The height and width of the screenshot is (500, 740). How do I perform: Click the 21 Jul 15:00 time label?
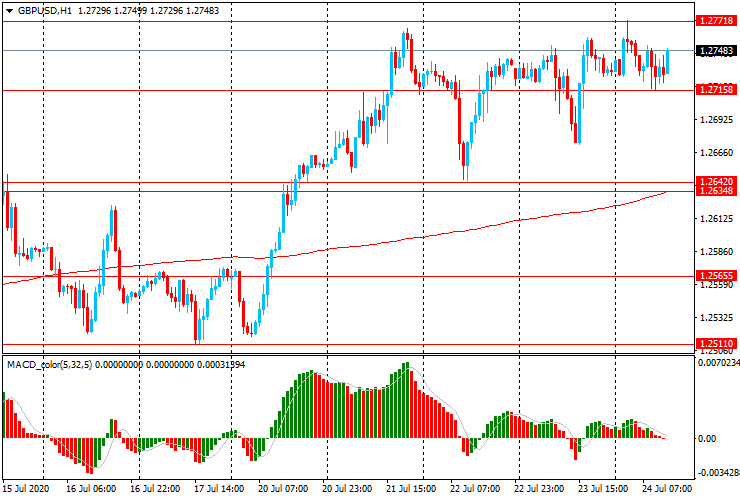click(411, 488)
